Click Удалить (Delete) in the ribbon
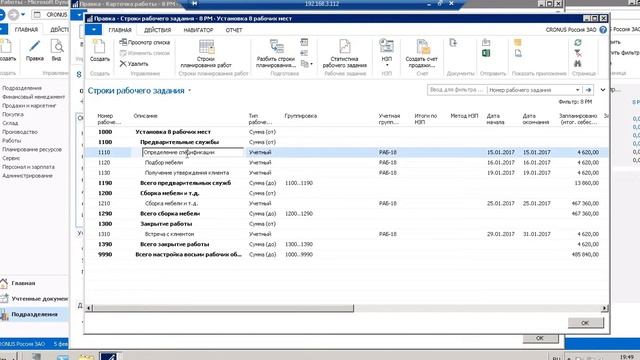 (x=134, y=64)
